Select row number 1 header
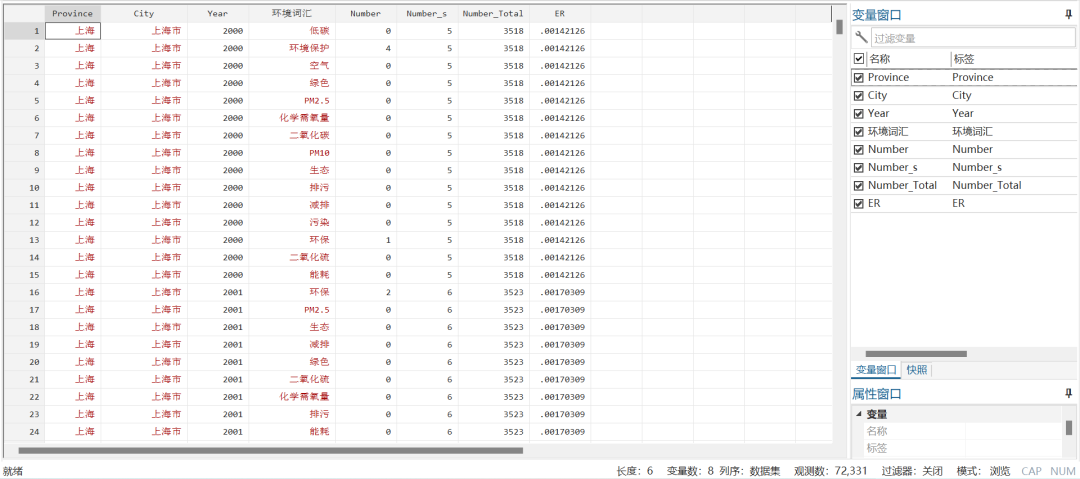Screen dimensions: 1080x479 (24, 31)
